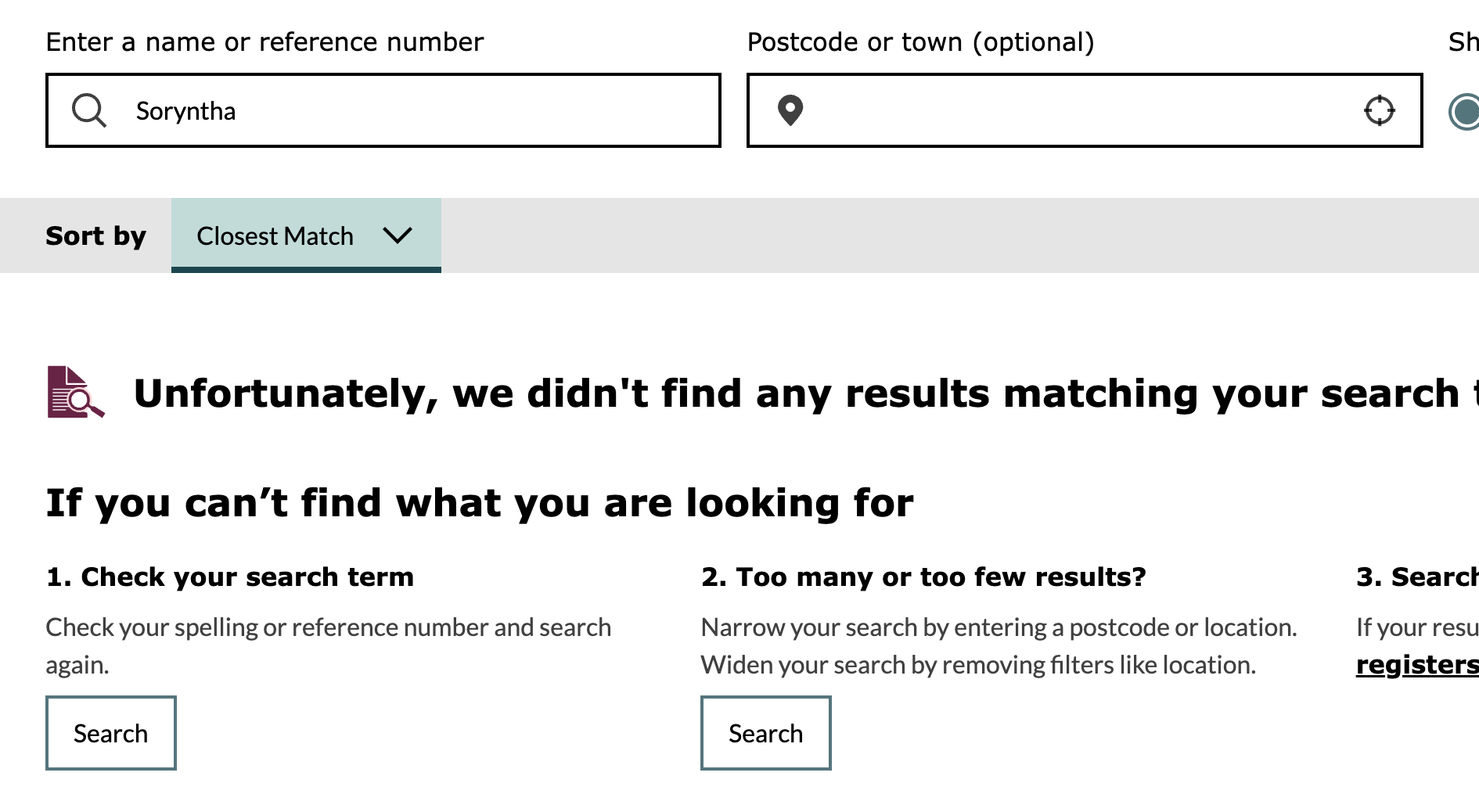Click the map pin location icon
The height and width of the screenshot is (812, 1479).
(x=790, y=110)
